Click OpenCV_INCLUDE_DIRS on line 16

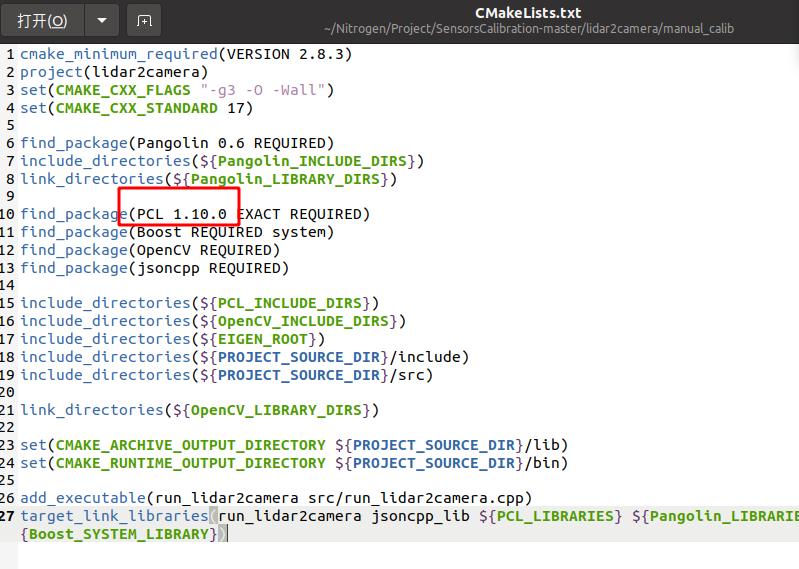303,321
